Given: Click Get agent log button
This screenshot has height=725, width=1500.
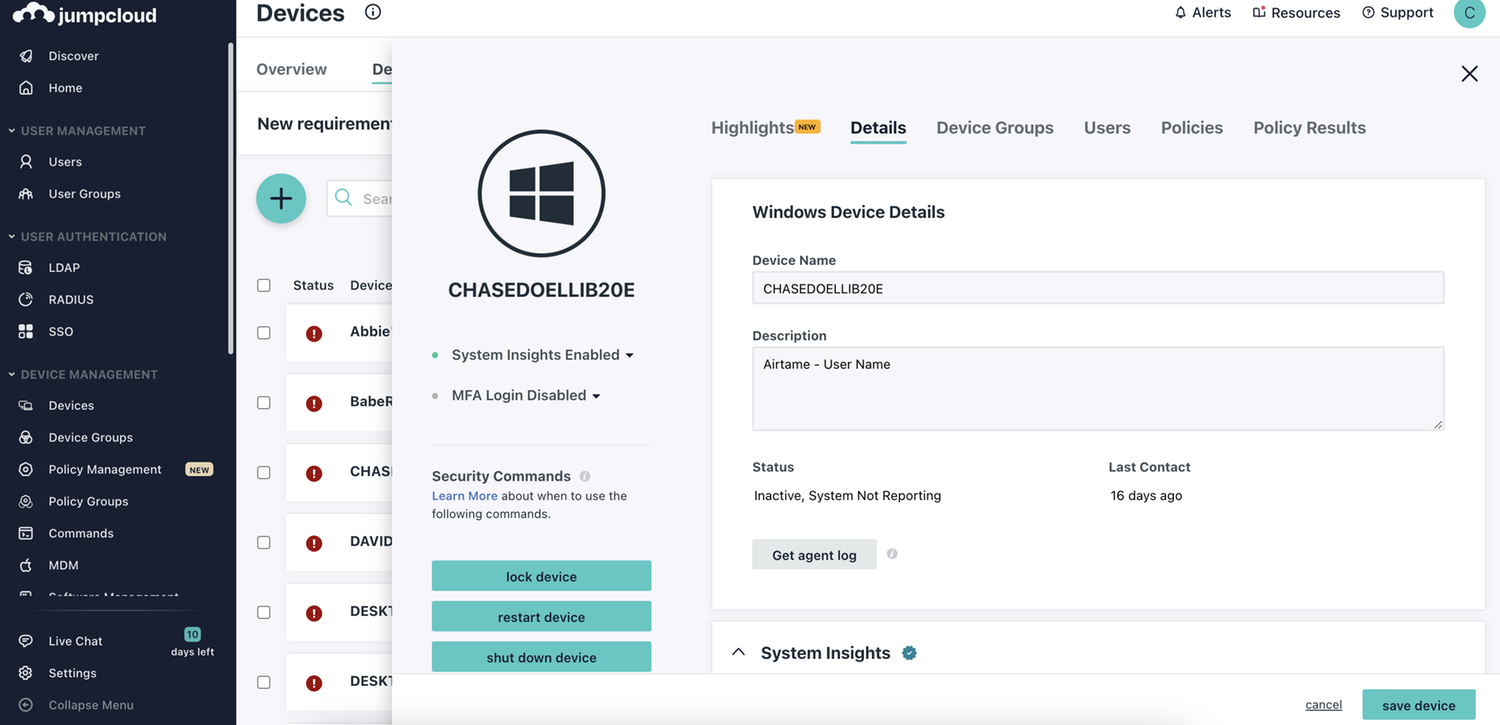Looking at the screenshot, I should [814, 555].
